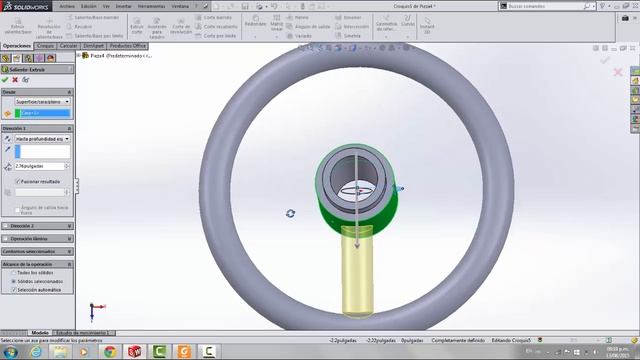Click the direction of extrusion selection box

pos(42,152)
